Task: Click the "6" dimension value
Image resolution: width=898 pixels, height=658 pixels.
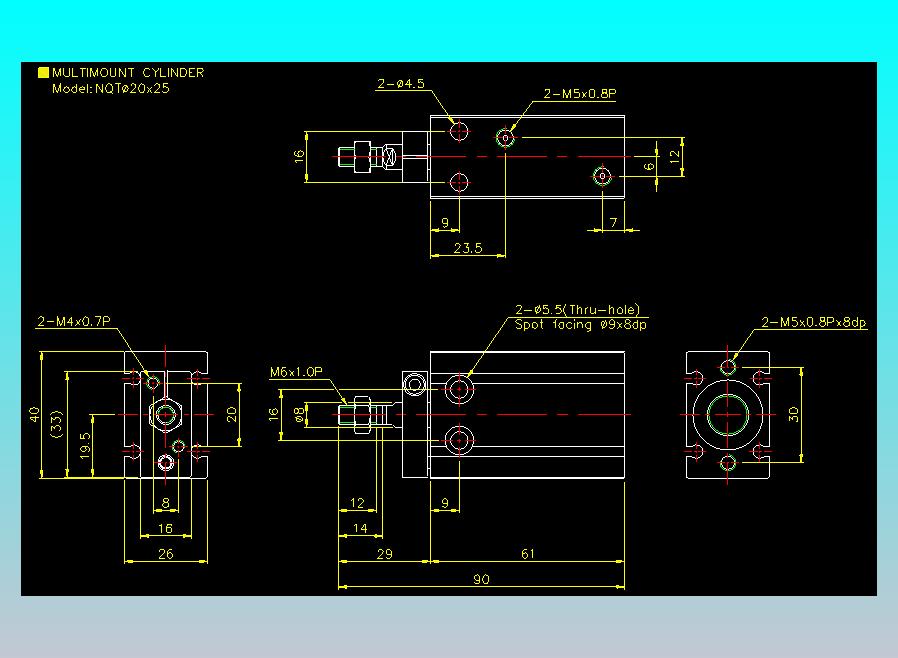Action: pyautogui.click(x=649, y=166)
